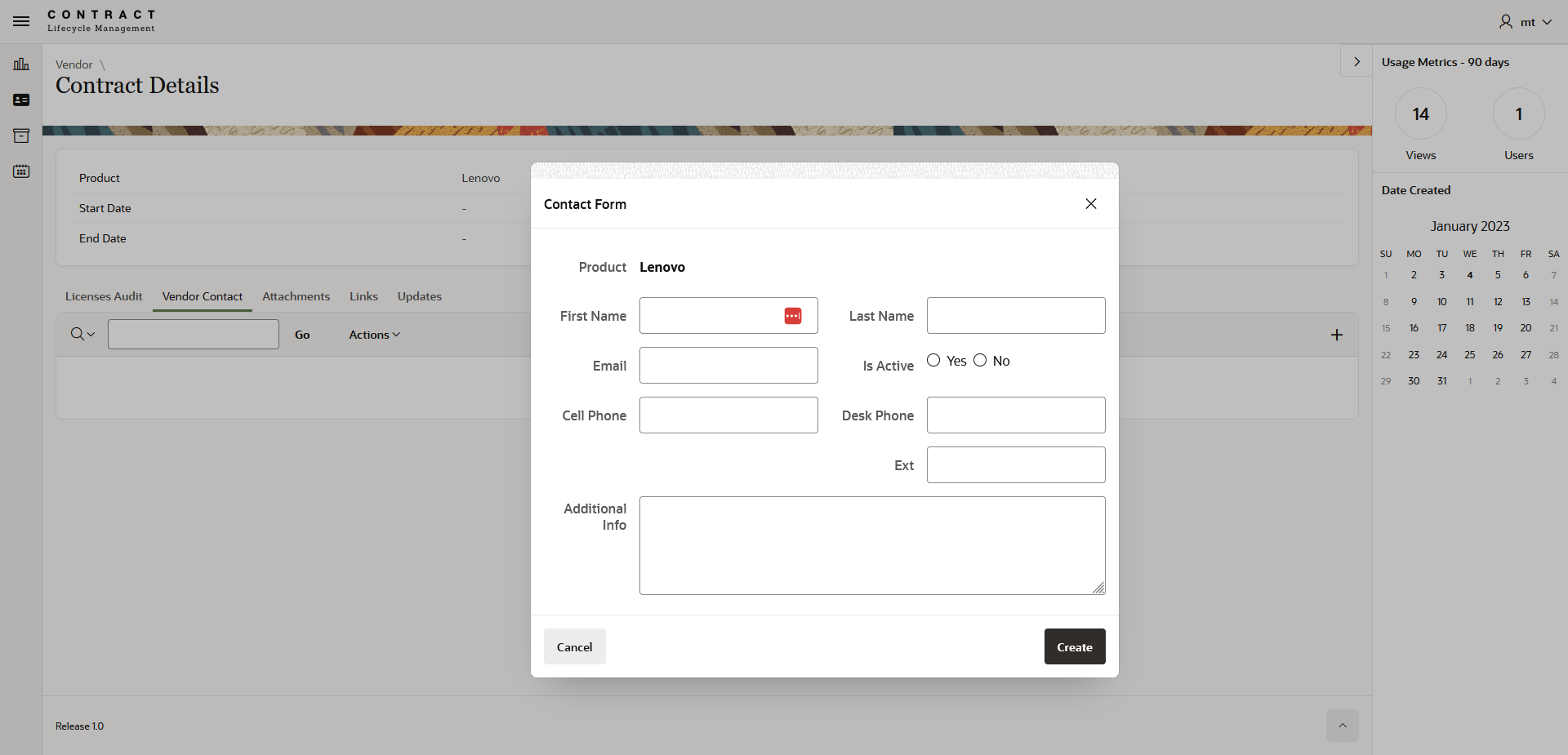Image resolution: width=1568 pixels, height=755 pixels.
Task: Expand the mt user menu
Action: point(1525,22)
